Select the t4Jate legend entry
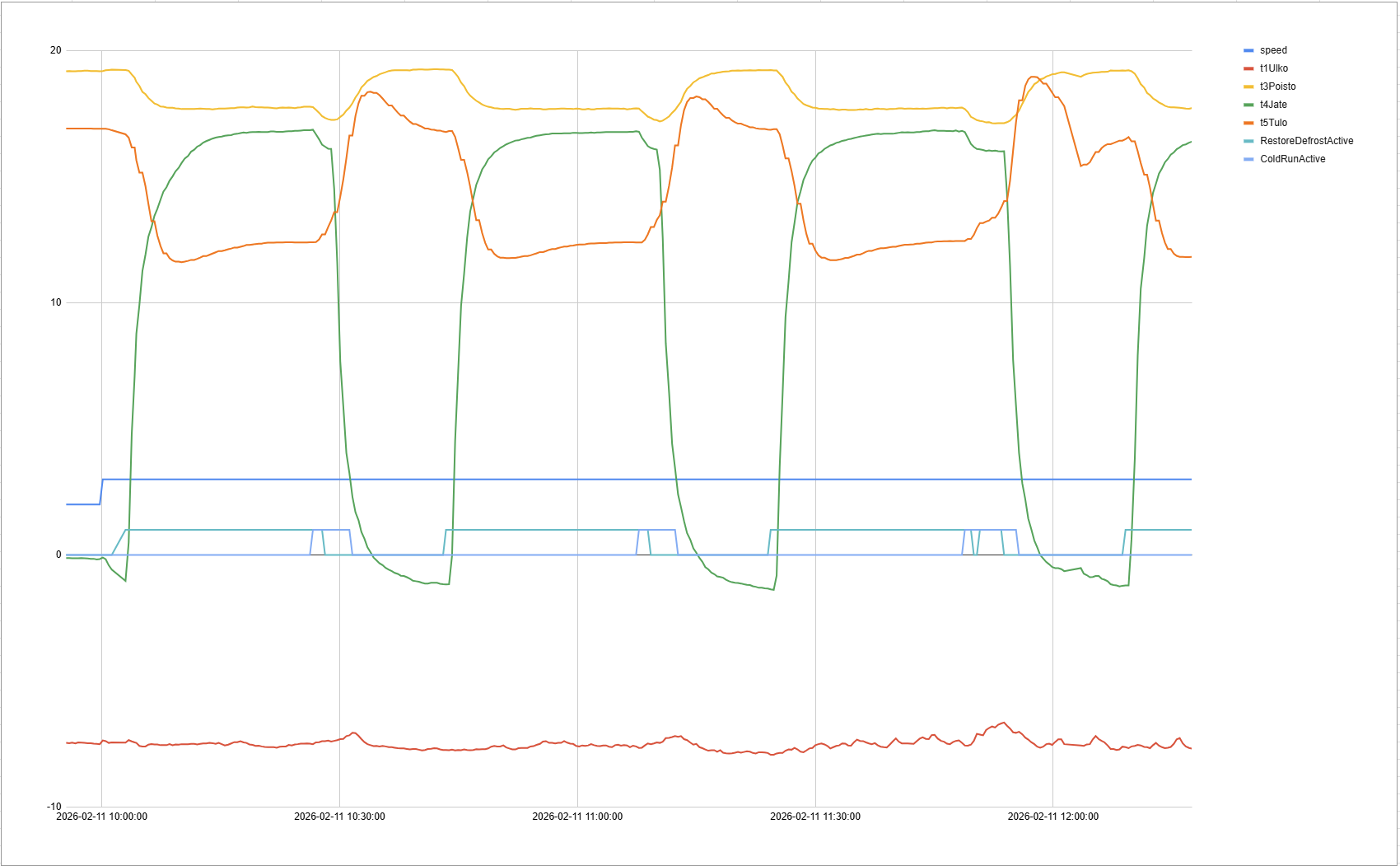 [x=1273, y=105]
